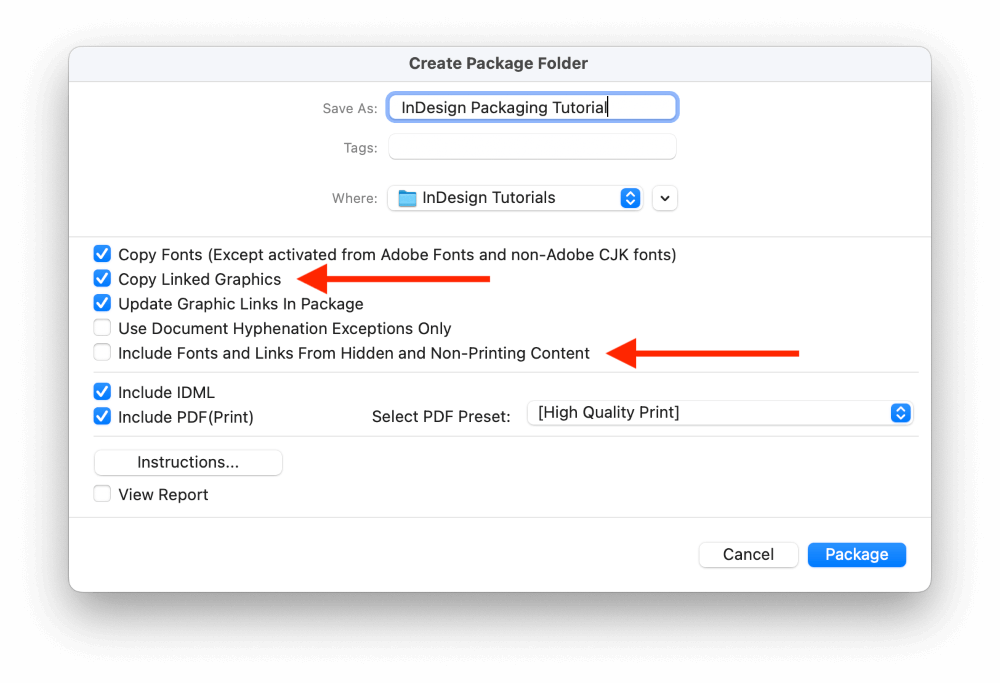Enable the View Report checkbox
The height and width of the screenshot is (683, 1000).
point(102,494)
